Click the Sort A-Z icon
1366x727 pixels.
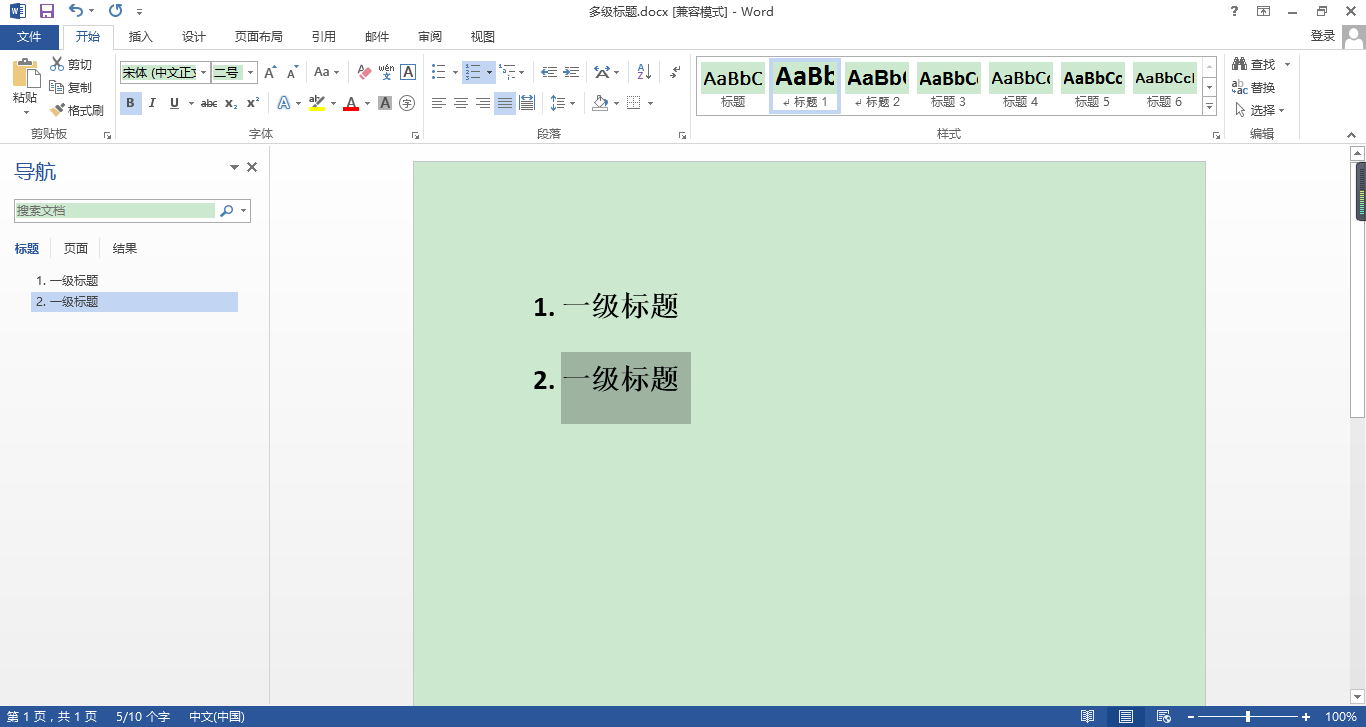(x=644, y=73)
